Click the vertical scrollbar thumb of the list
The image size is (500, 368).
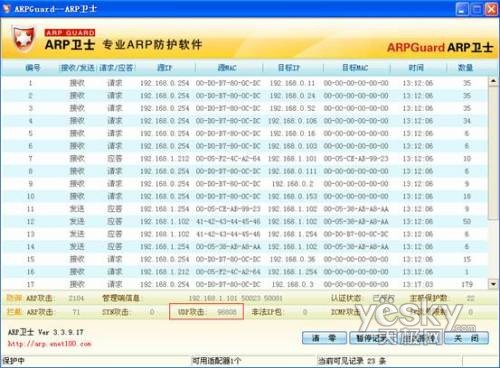pyautogui.click(x=493, y=152)
